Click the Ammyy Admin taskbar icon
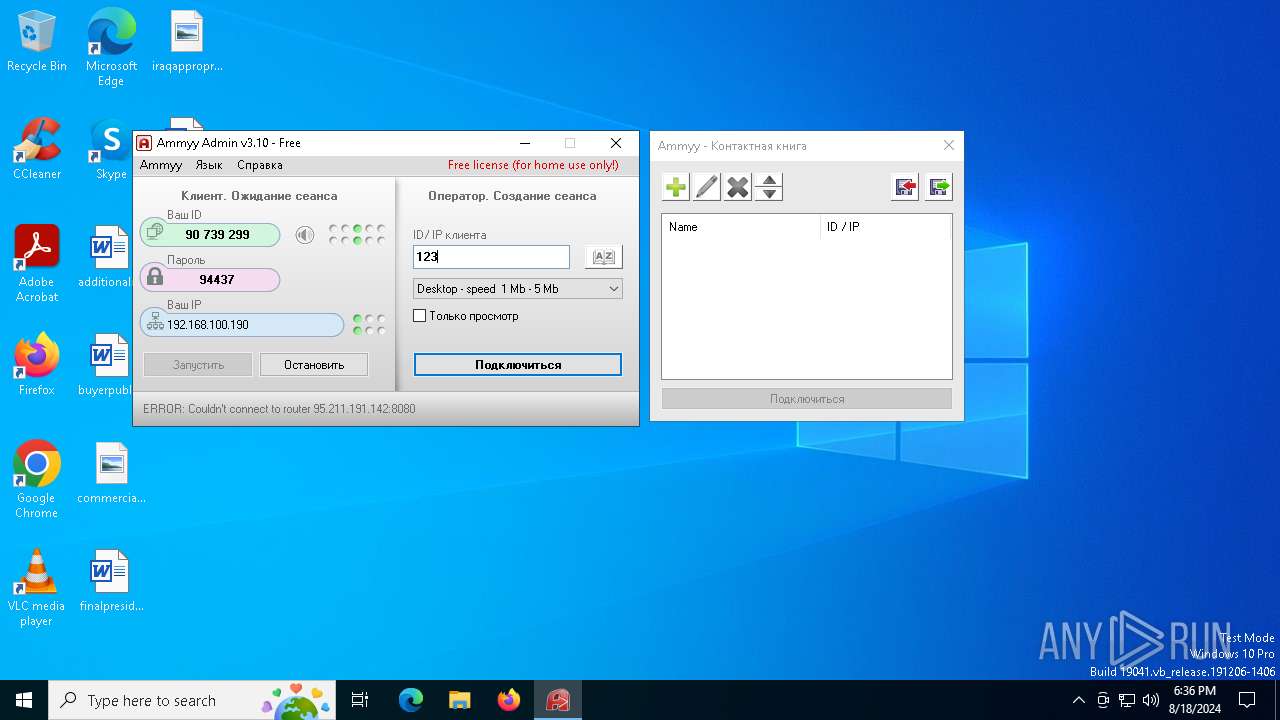 tap(558, 700)
